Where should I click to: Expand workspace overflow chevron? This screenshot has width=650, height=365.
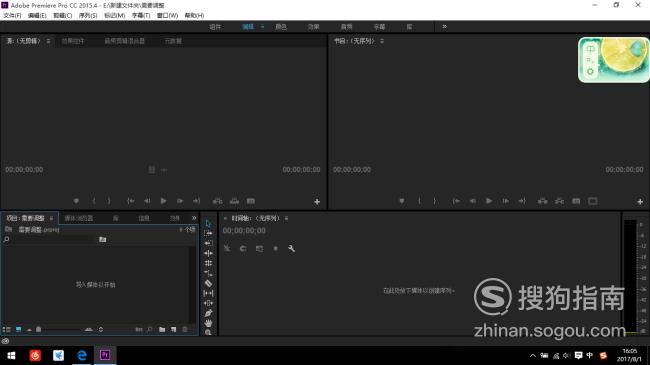pyautogui.click(x=444, y=27)
